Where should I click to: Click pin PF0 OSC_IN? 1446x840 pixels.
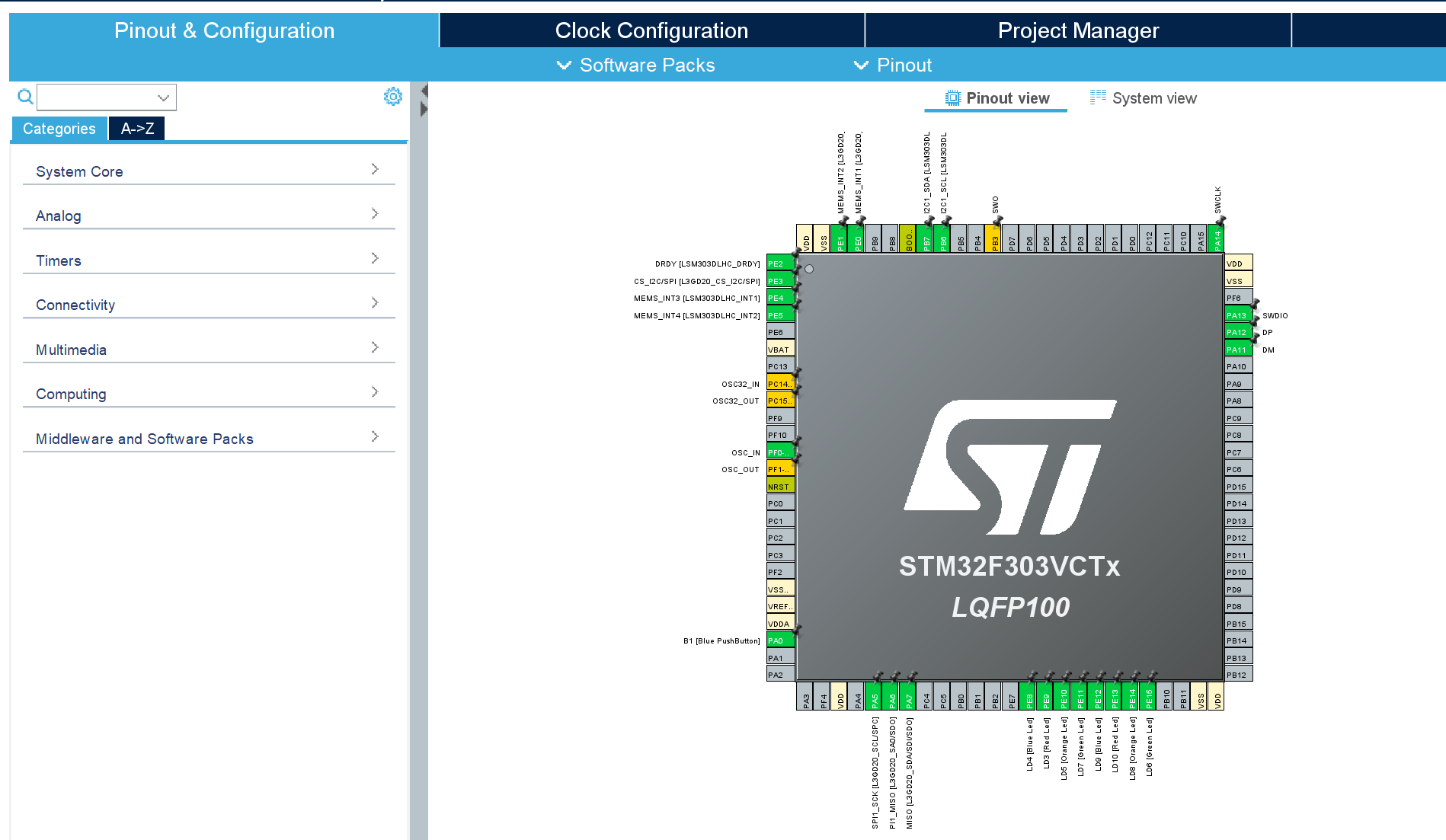(x=780, y=452)
